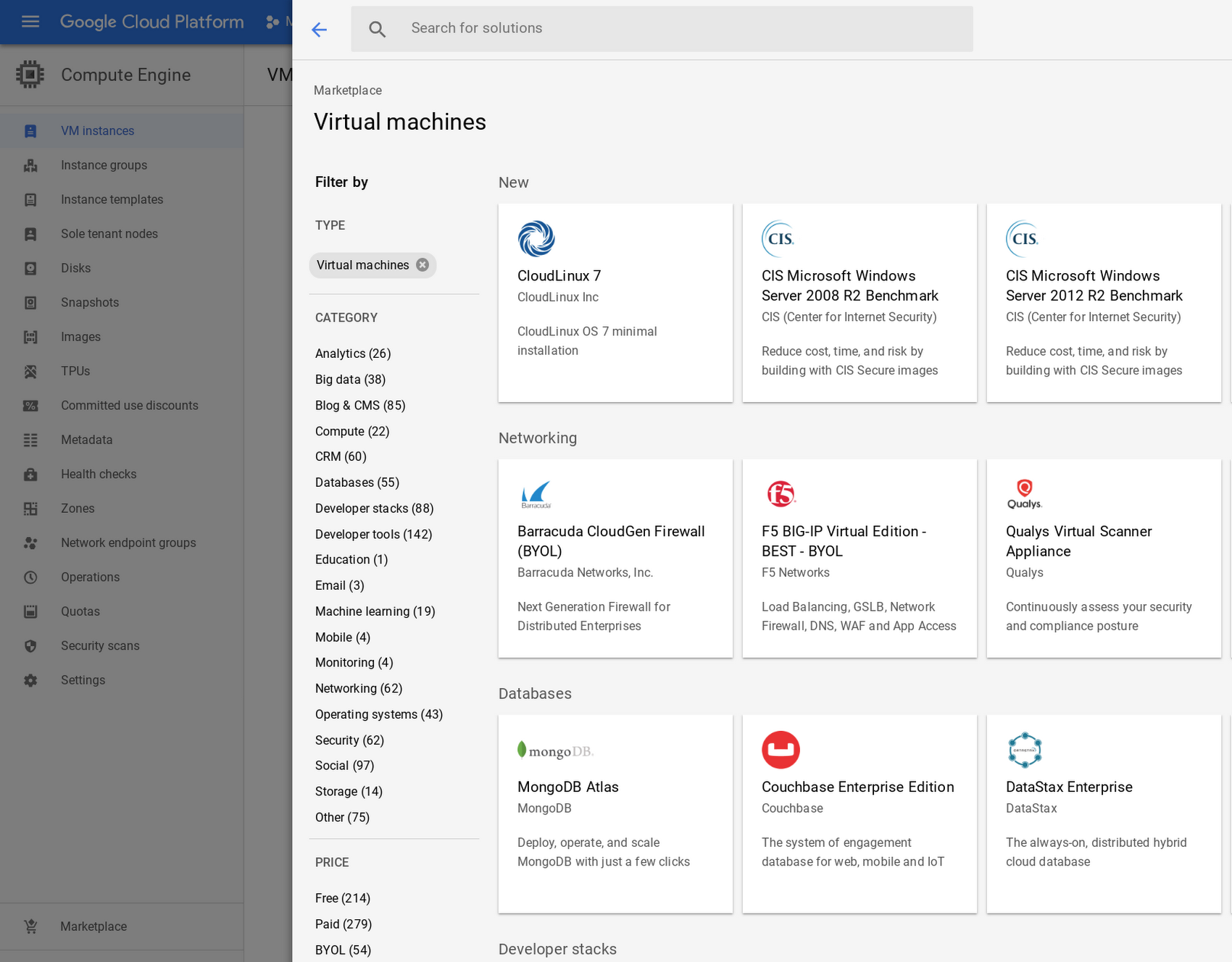Filter by Compute (22) category
This screenshot has height=962, width=1232.
point(352,432)
